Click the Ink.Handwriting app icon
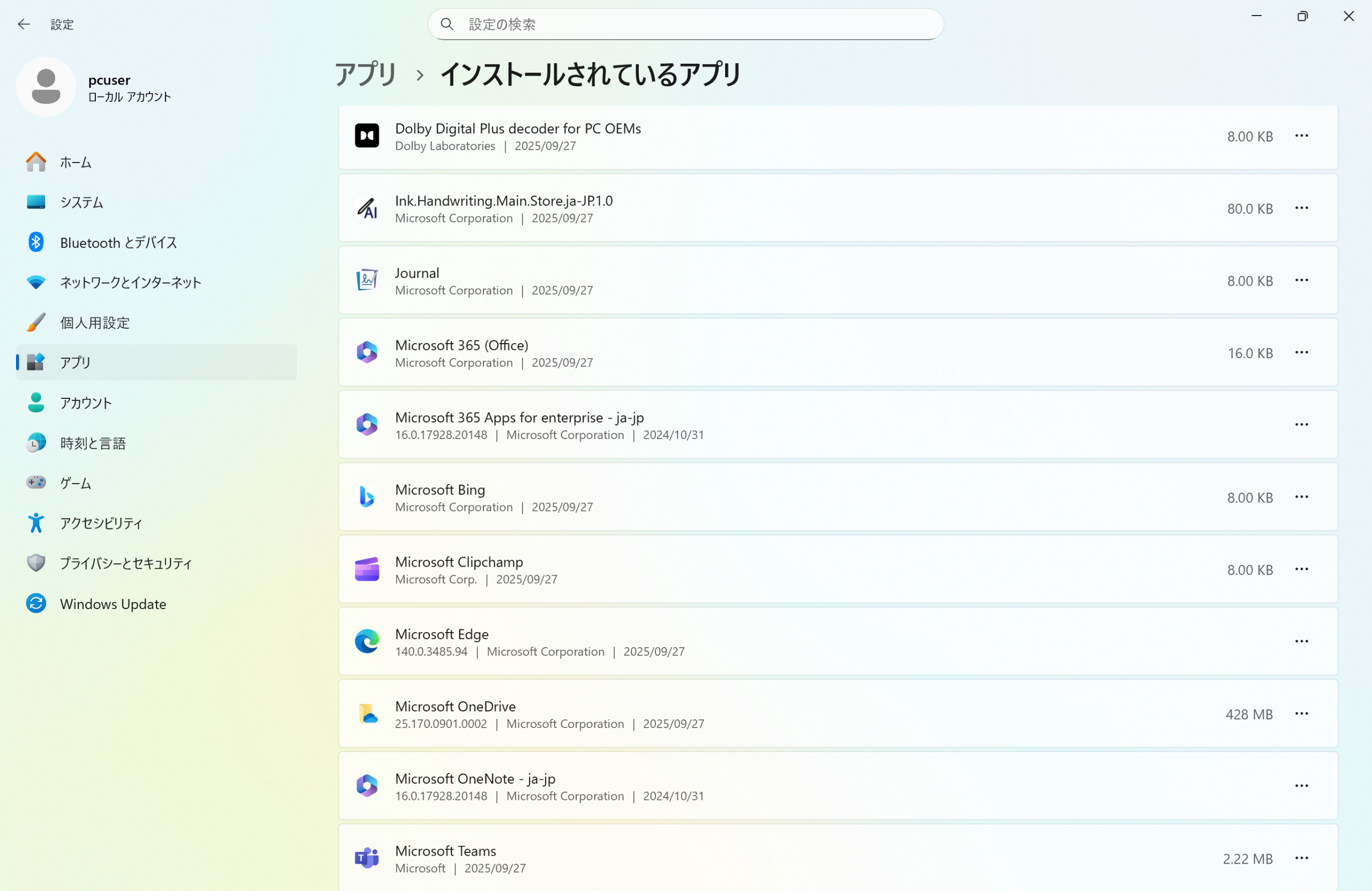 click(367, 208)
